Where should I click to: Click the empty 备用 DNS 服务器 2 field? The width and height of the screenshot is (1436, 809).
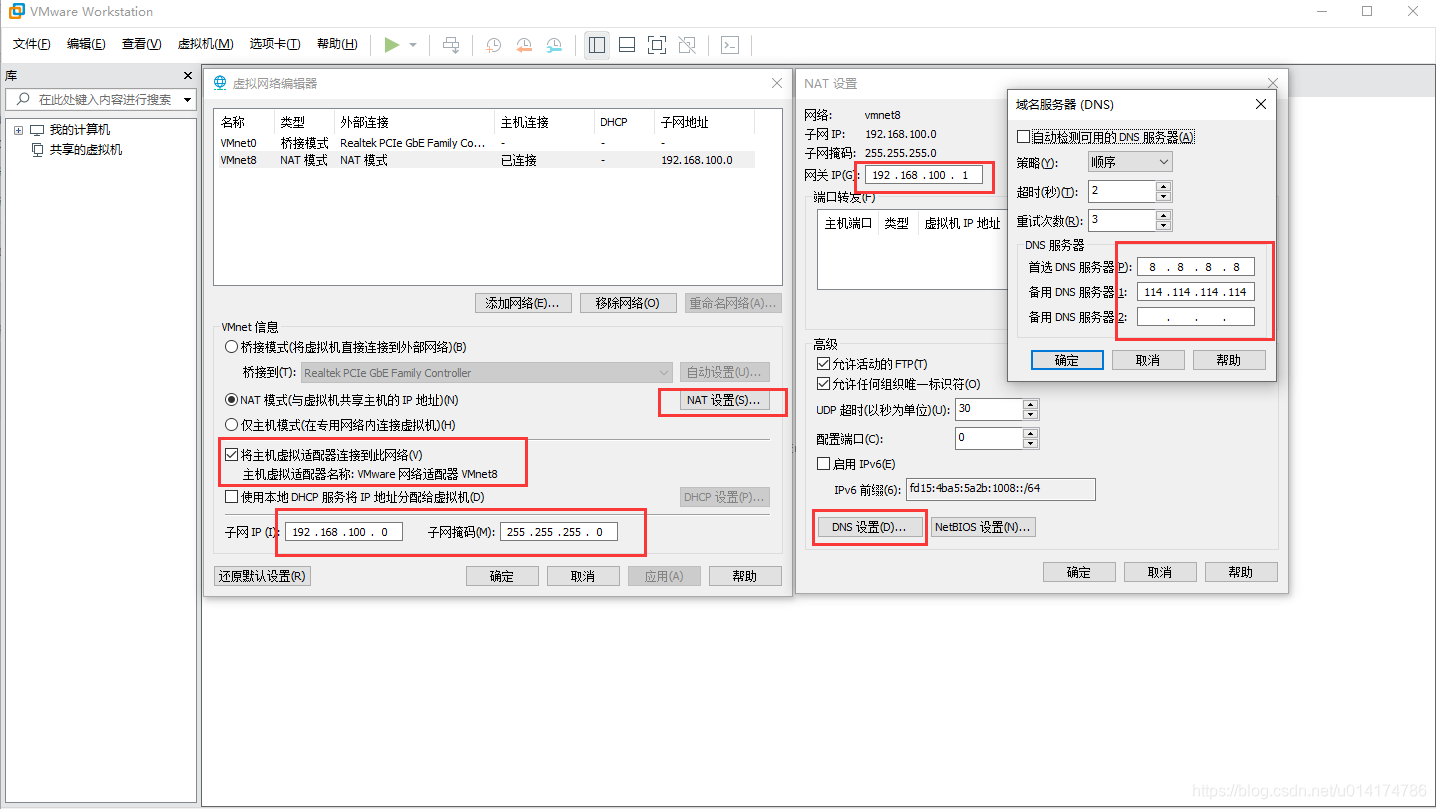coord(1195,317)
